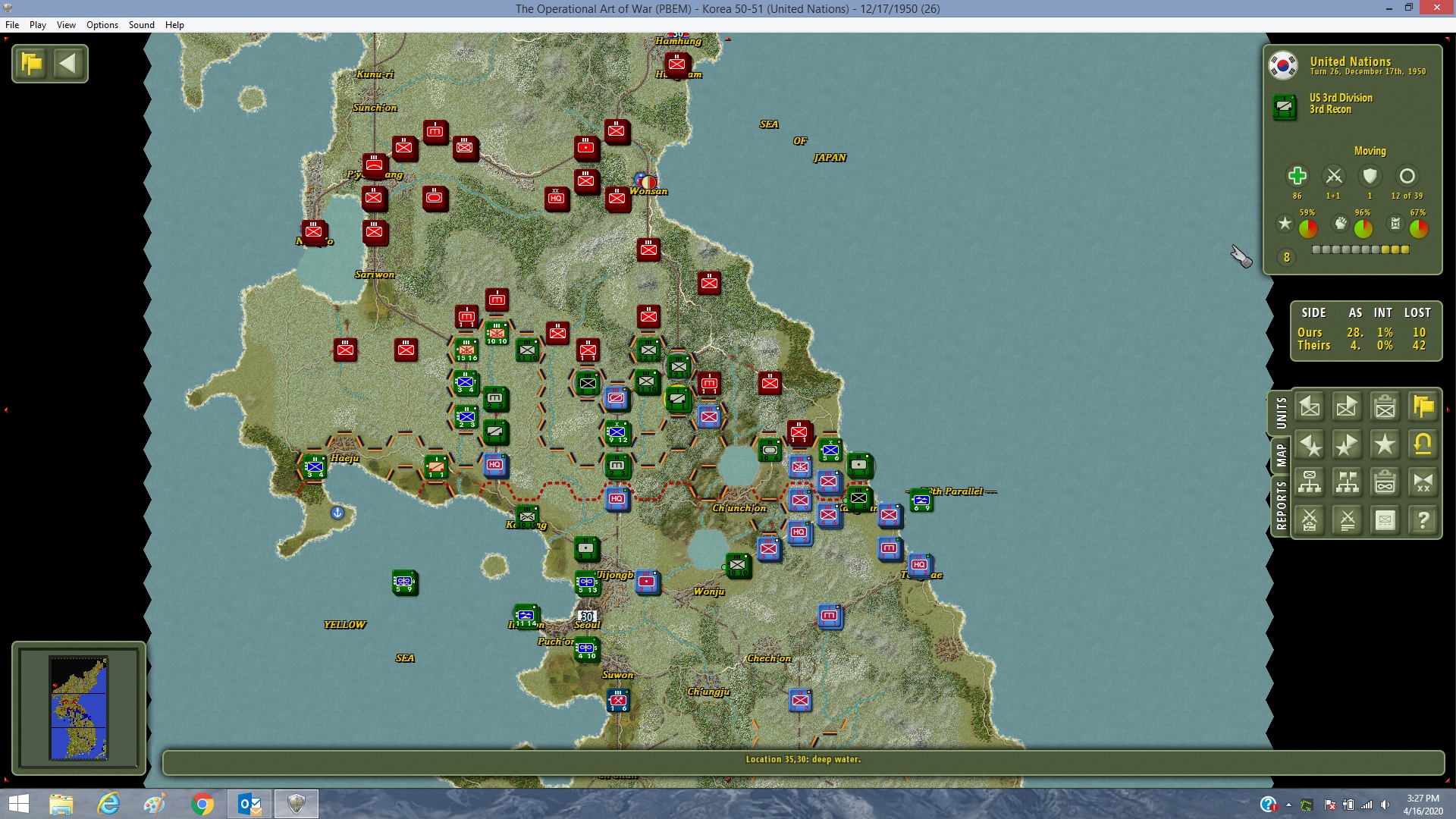Click the location status bar text
The image size is (1456, 819).
point(803,759)
